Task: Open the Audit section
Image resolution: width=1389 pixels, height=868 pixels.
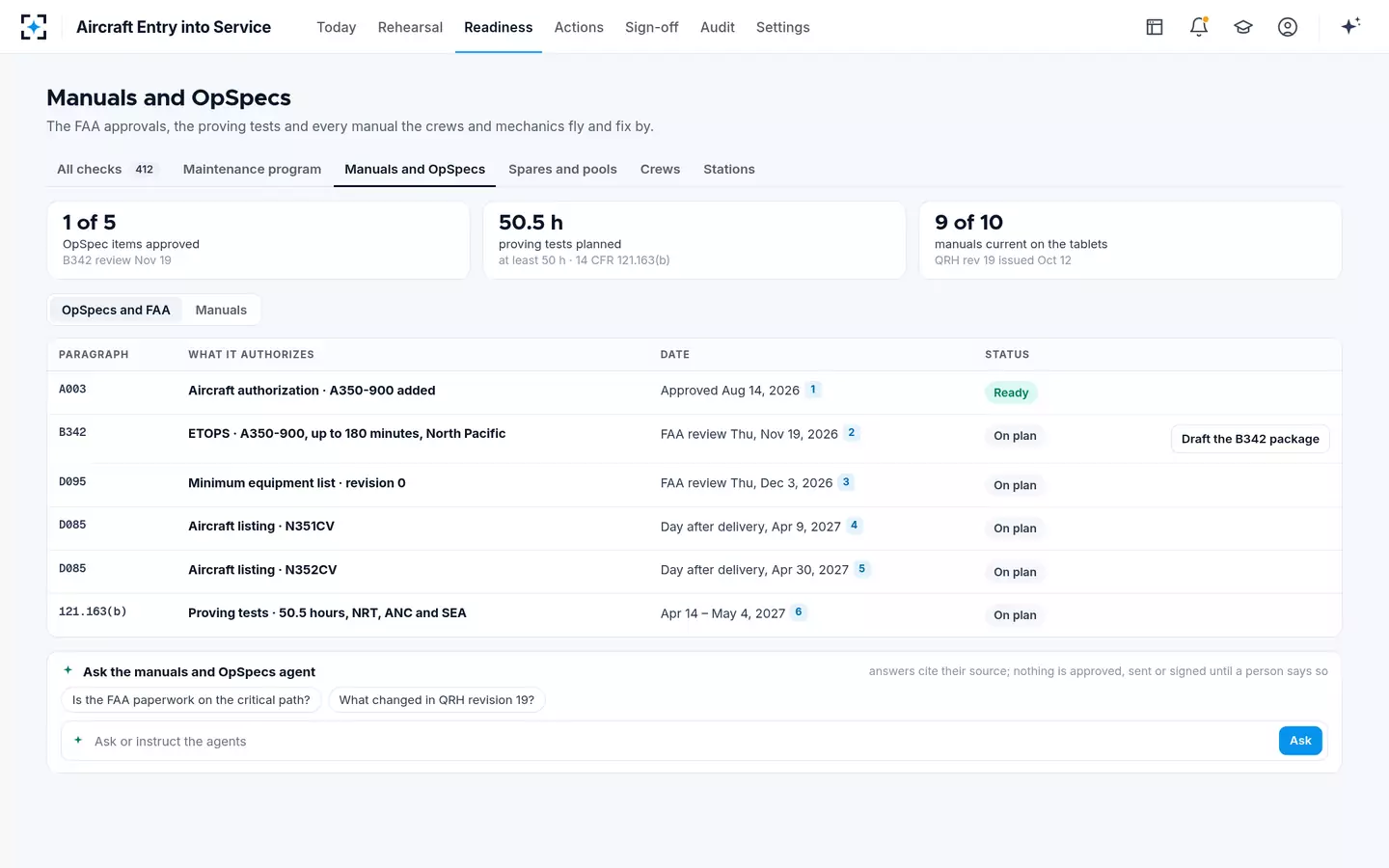Action: pos(718,27)
